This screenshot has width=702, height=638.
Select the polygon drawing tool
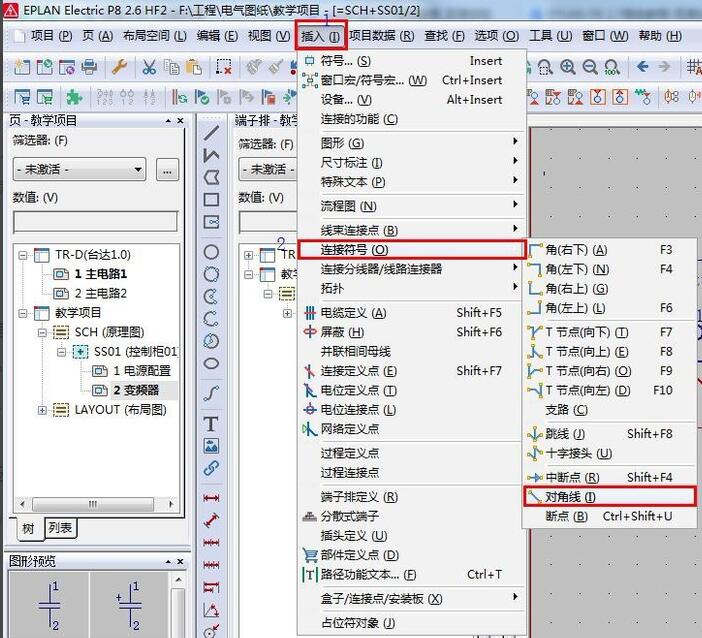[x=211, y=177]
